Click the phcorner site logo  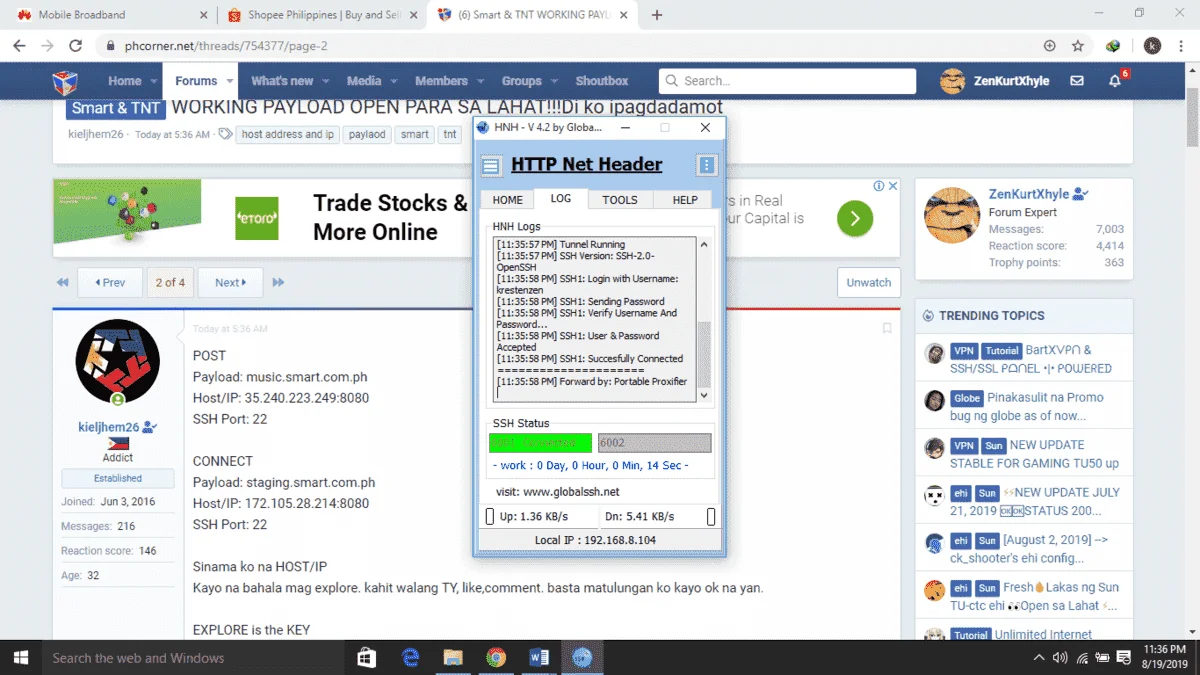tap(65, 81)
